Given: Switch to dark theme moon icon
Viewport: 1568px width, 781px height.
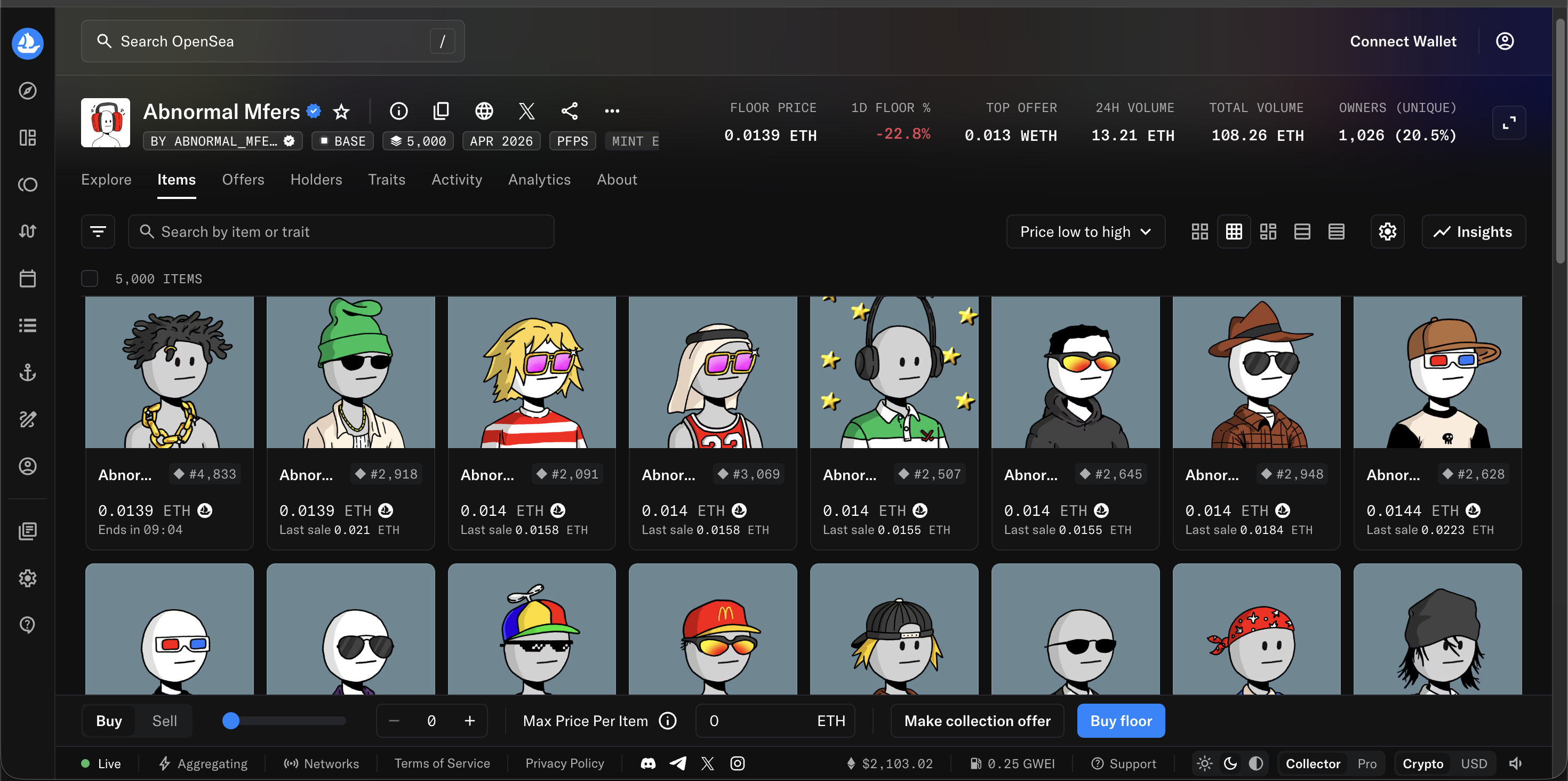Looking at the screenshot, I should tap(1230, 763).
